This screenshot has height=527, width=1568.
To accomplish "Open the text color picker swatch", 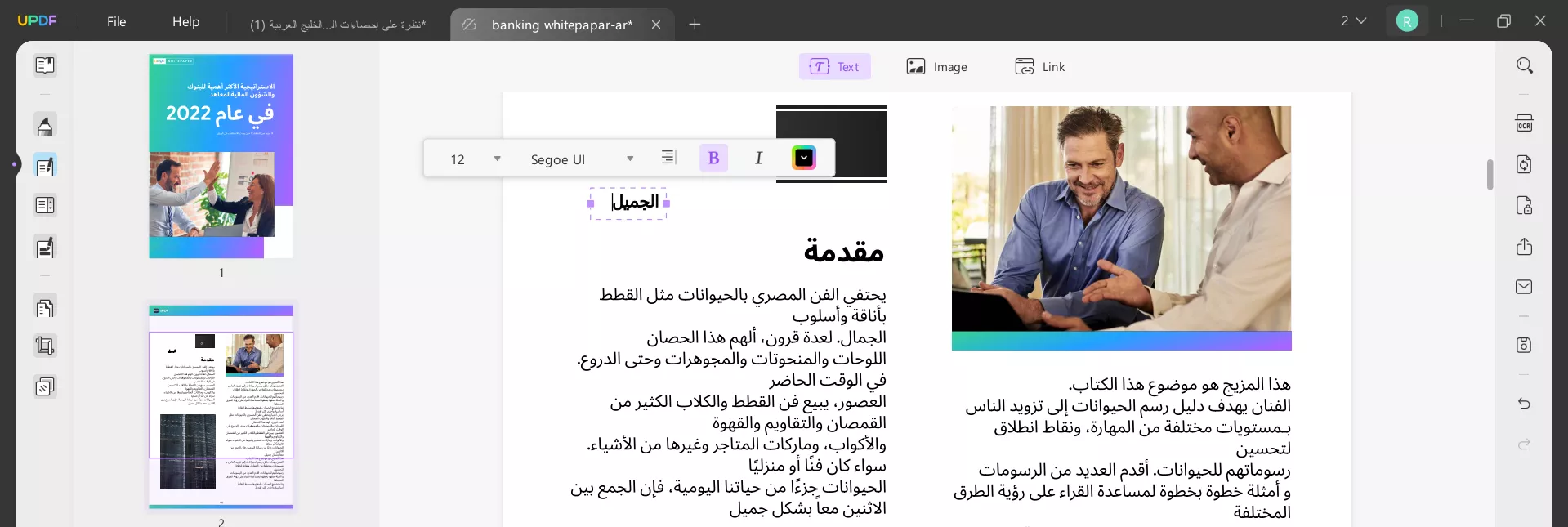I will [x=804, y=158].
